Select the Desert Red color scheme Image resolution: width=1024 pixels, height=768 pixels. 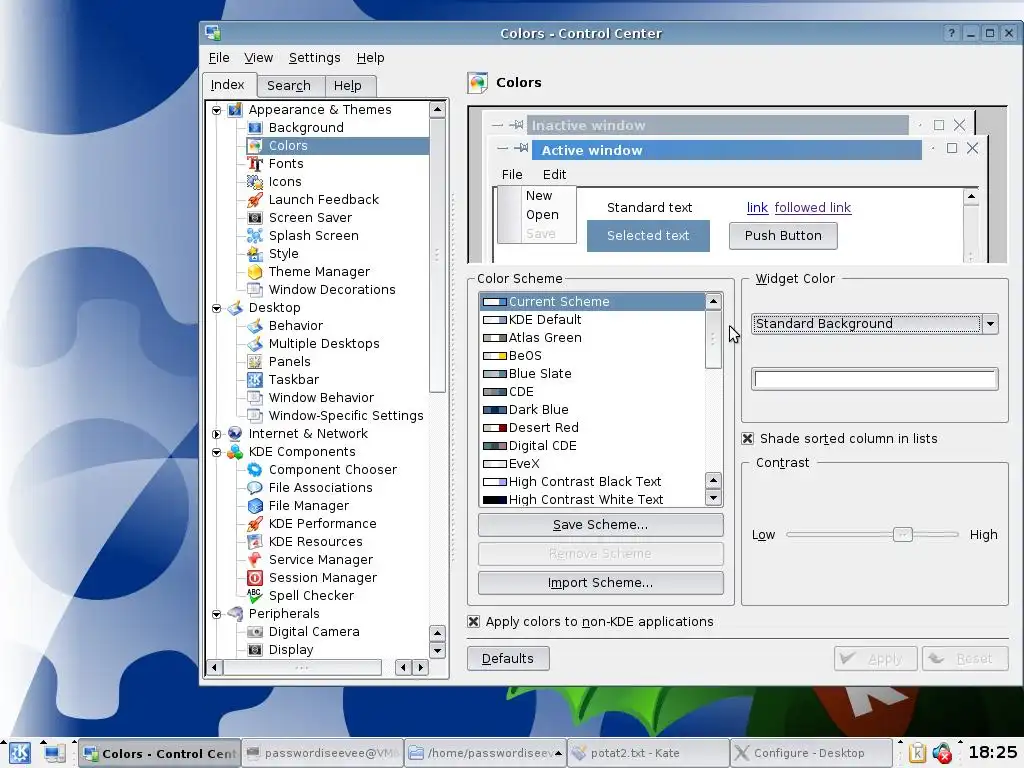point(593,428)
